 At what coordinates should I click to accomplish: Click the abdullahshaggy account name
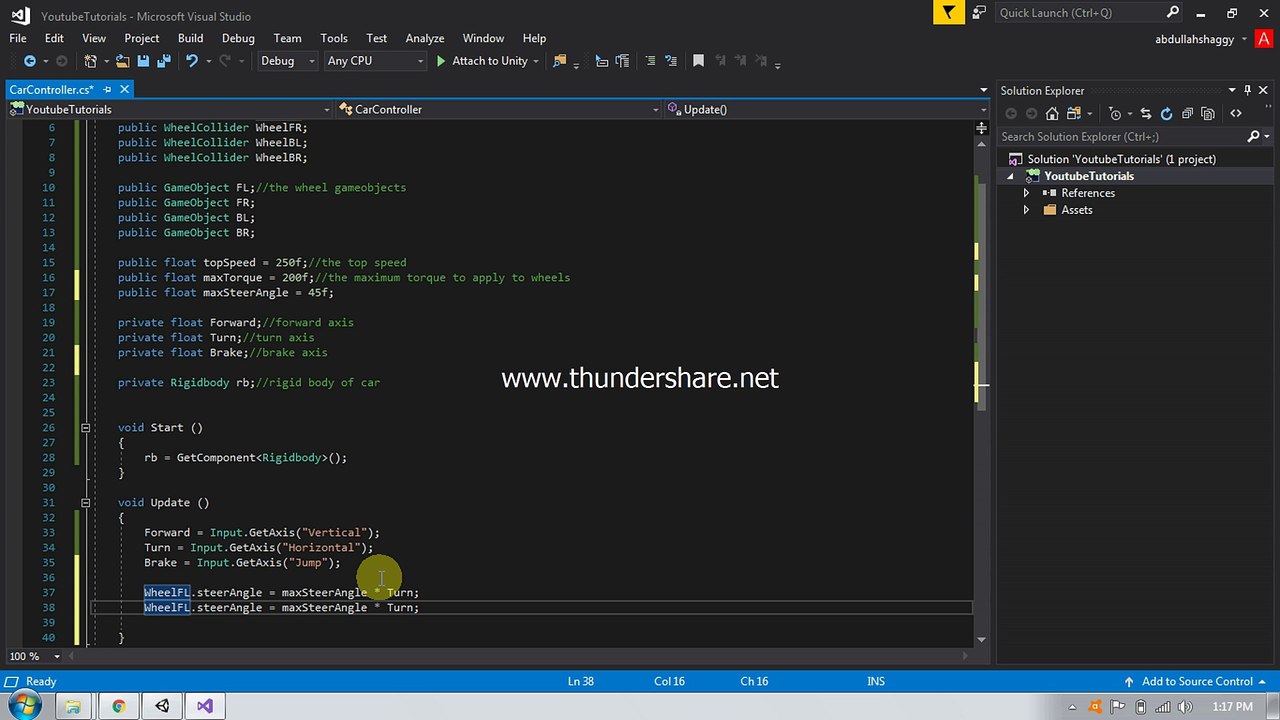(x=1195, y=39)
